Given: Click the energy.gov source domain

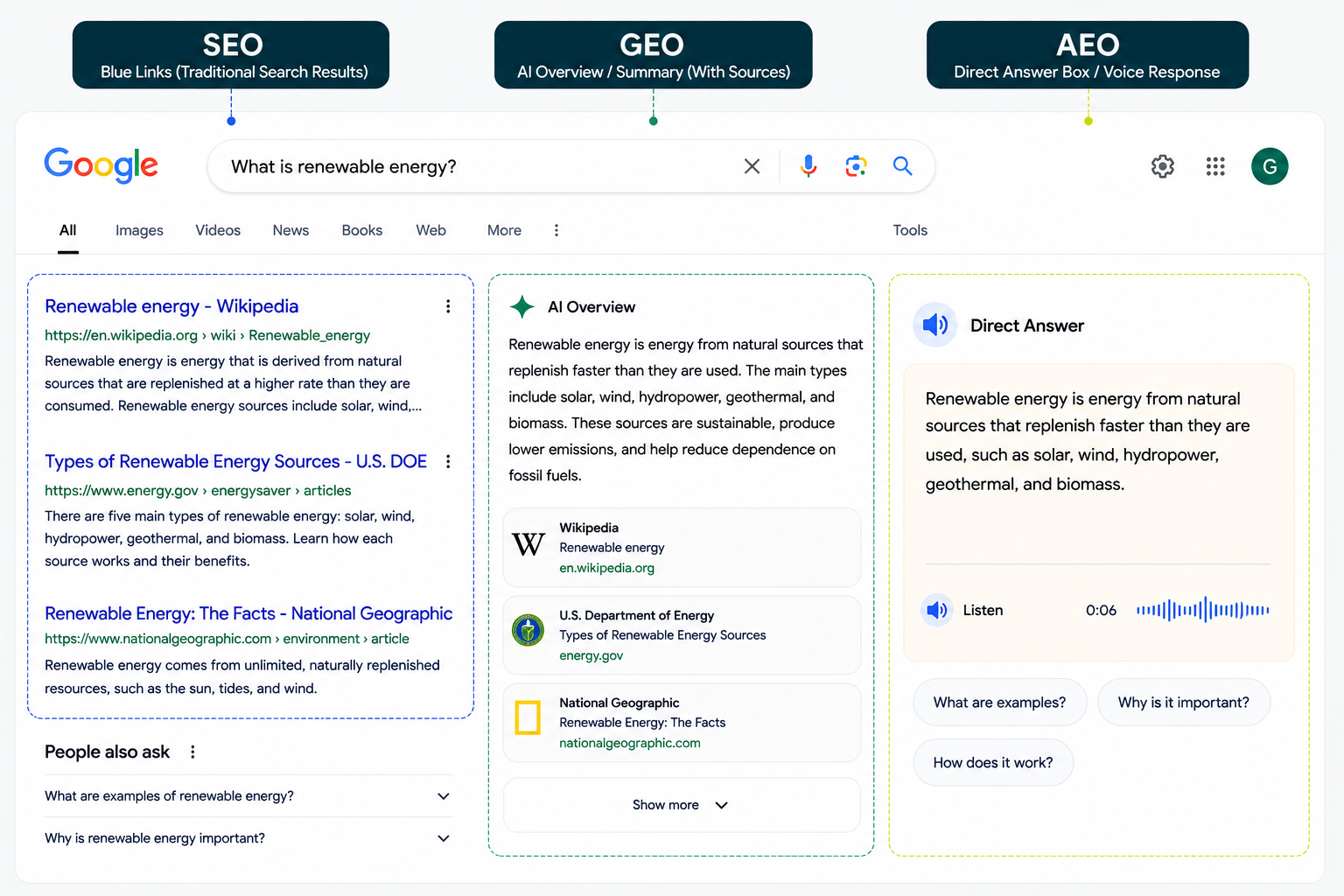Looking at the screenshot, I should (591, 655).
